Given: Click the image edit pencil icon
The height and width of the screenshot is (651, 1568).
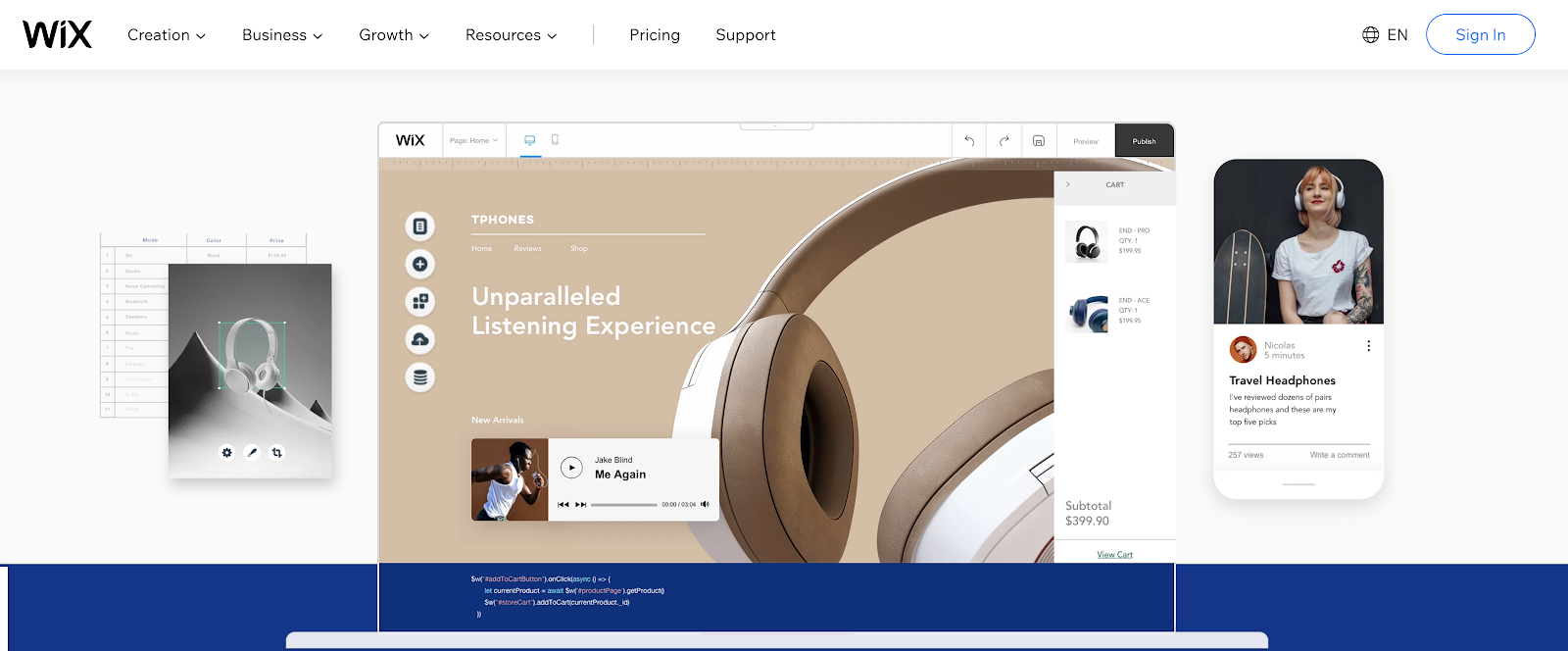Looking at the screenshot, I should (x=252, y=453).
